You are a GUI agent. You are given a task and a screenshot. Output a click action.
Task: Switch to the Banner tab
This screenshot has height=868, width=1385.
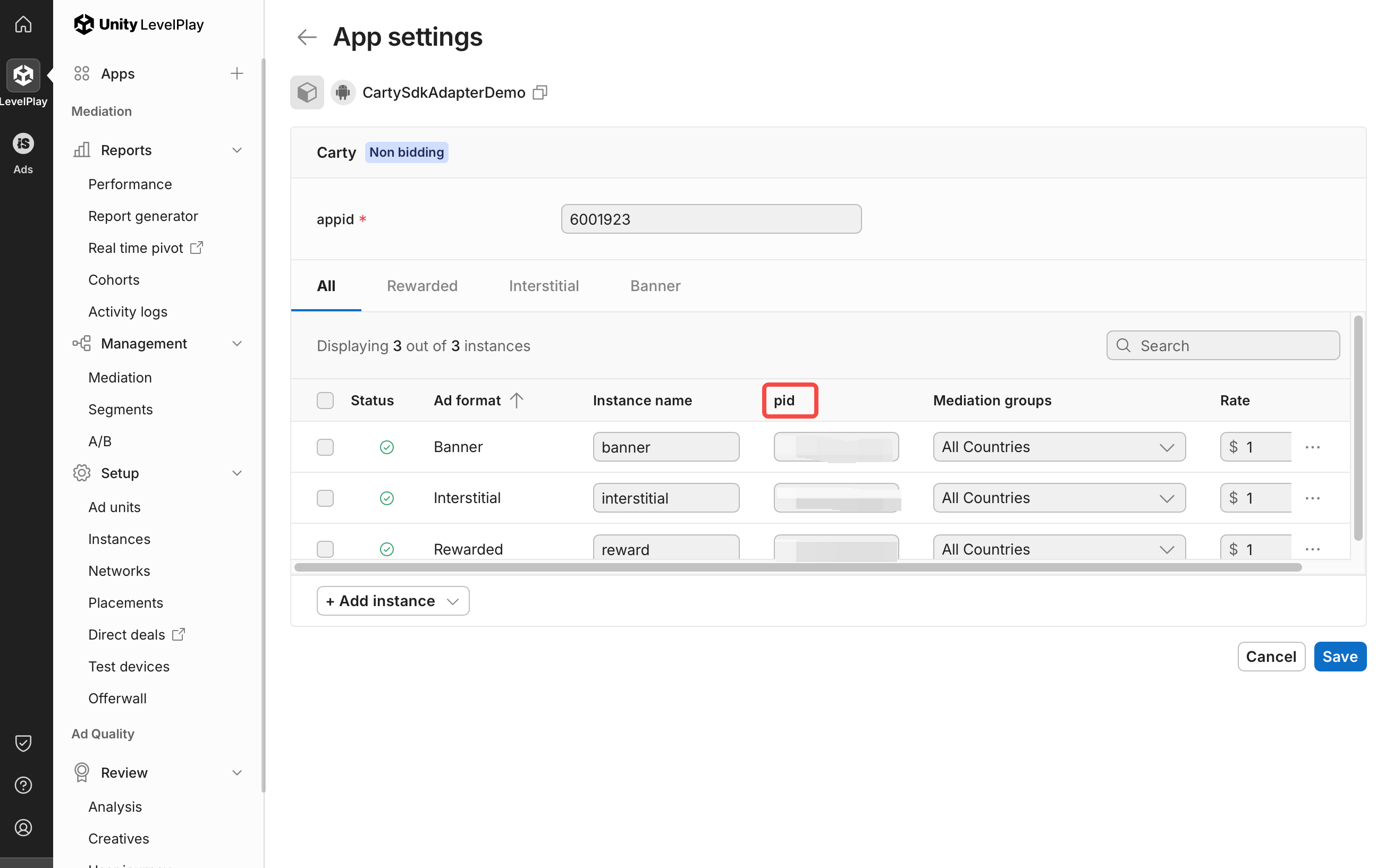pyautogui.click(x=655, y=285)
